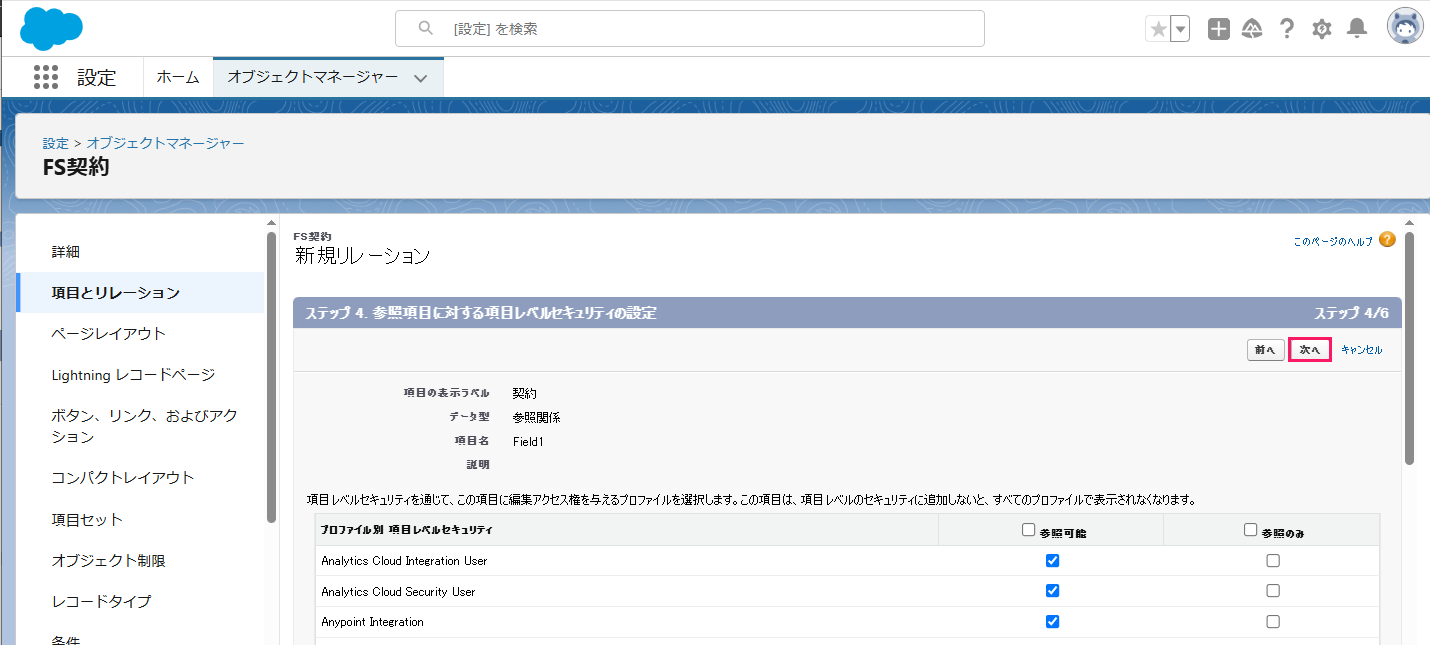Viewport: 1430px width, 645px height.
Task: Click the favorites star icon
Action: click(1158, 29)
